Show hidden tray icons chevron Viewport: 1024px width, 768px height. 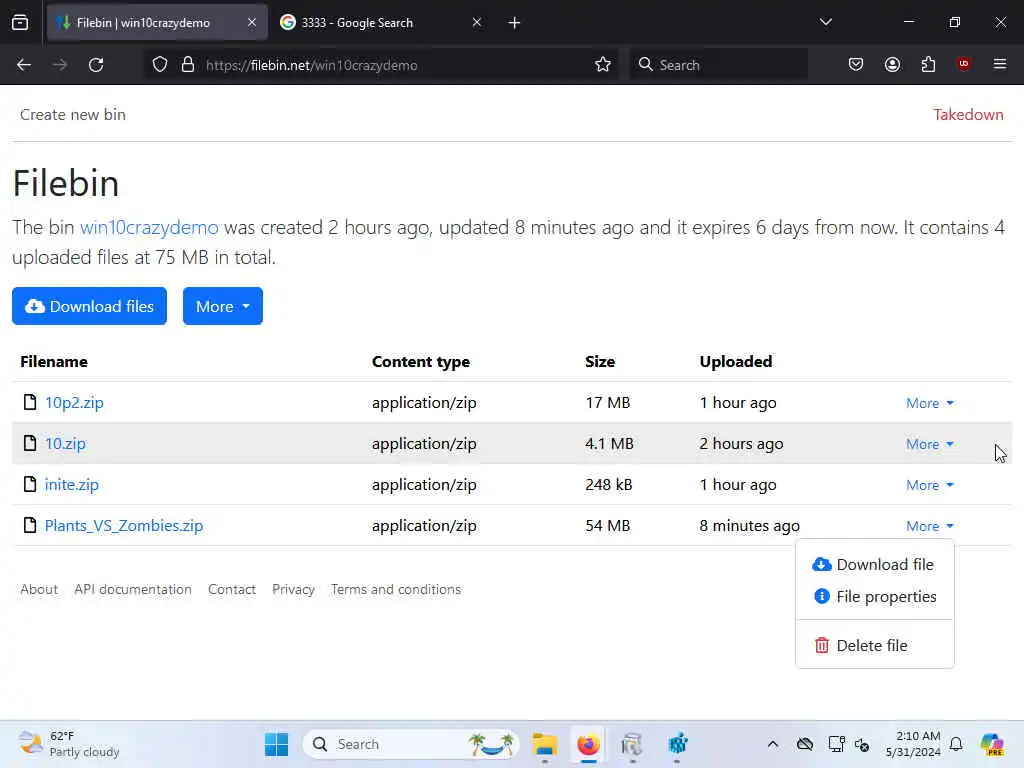[x=773, y=744]
